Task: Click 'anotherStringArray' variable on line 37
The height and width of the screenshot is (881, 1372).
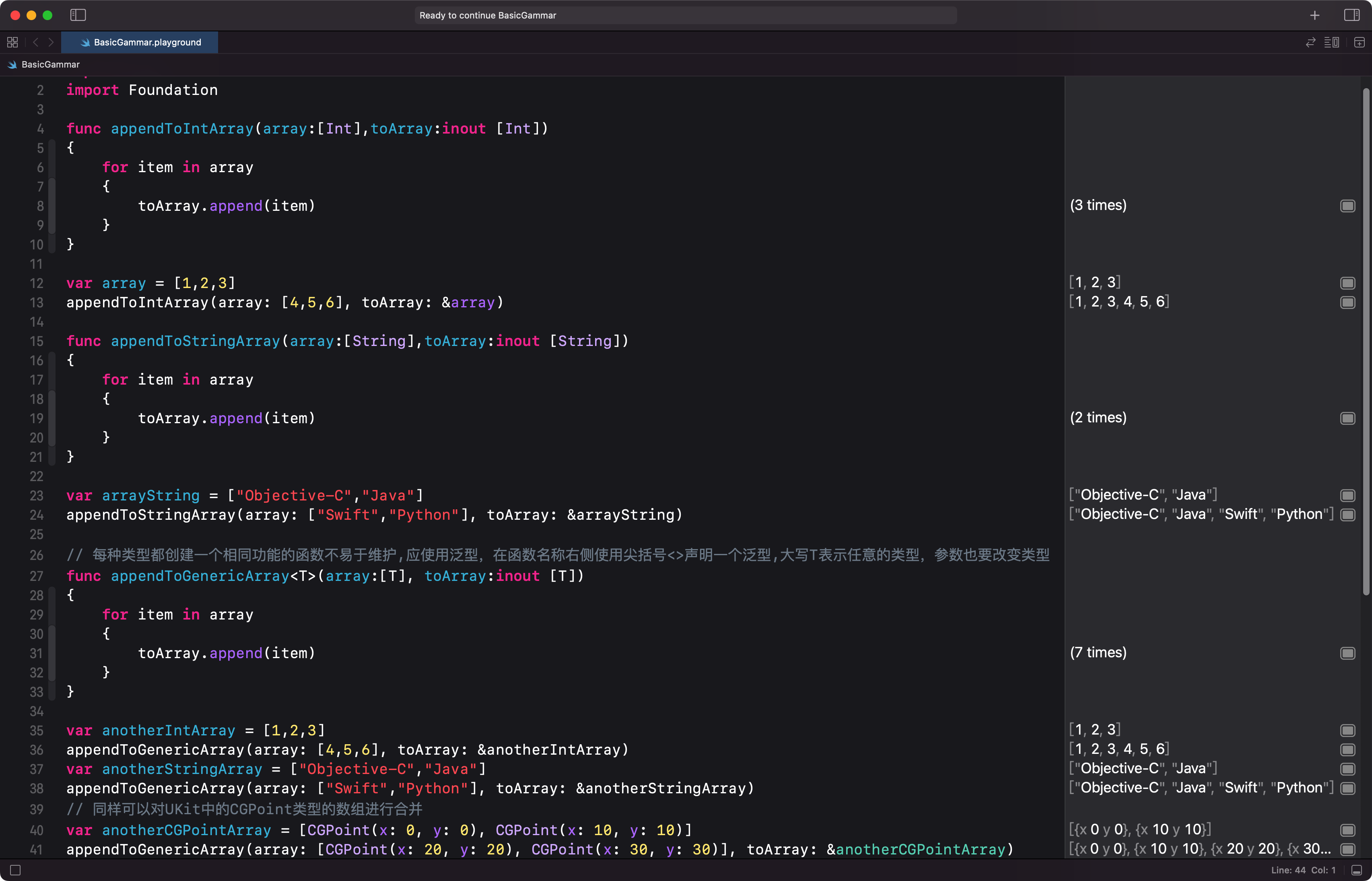Action: [x=182, y=770]
